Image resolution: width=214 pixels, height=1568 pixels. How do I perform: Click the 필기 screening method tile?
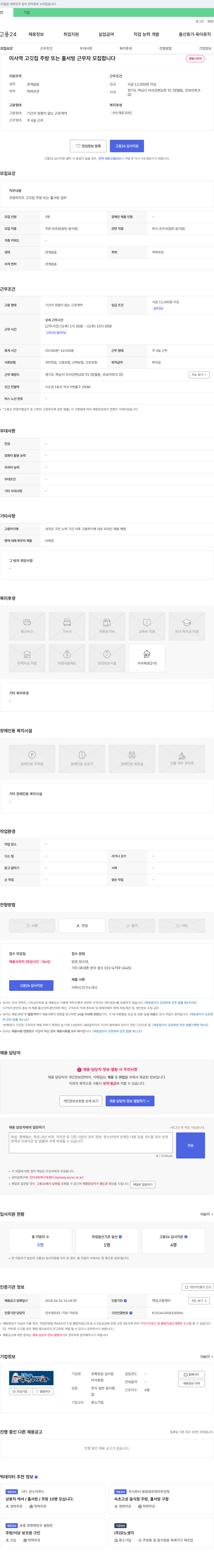point(132,926)
